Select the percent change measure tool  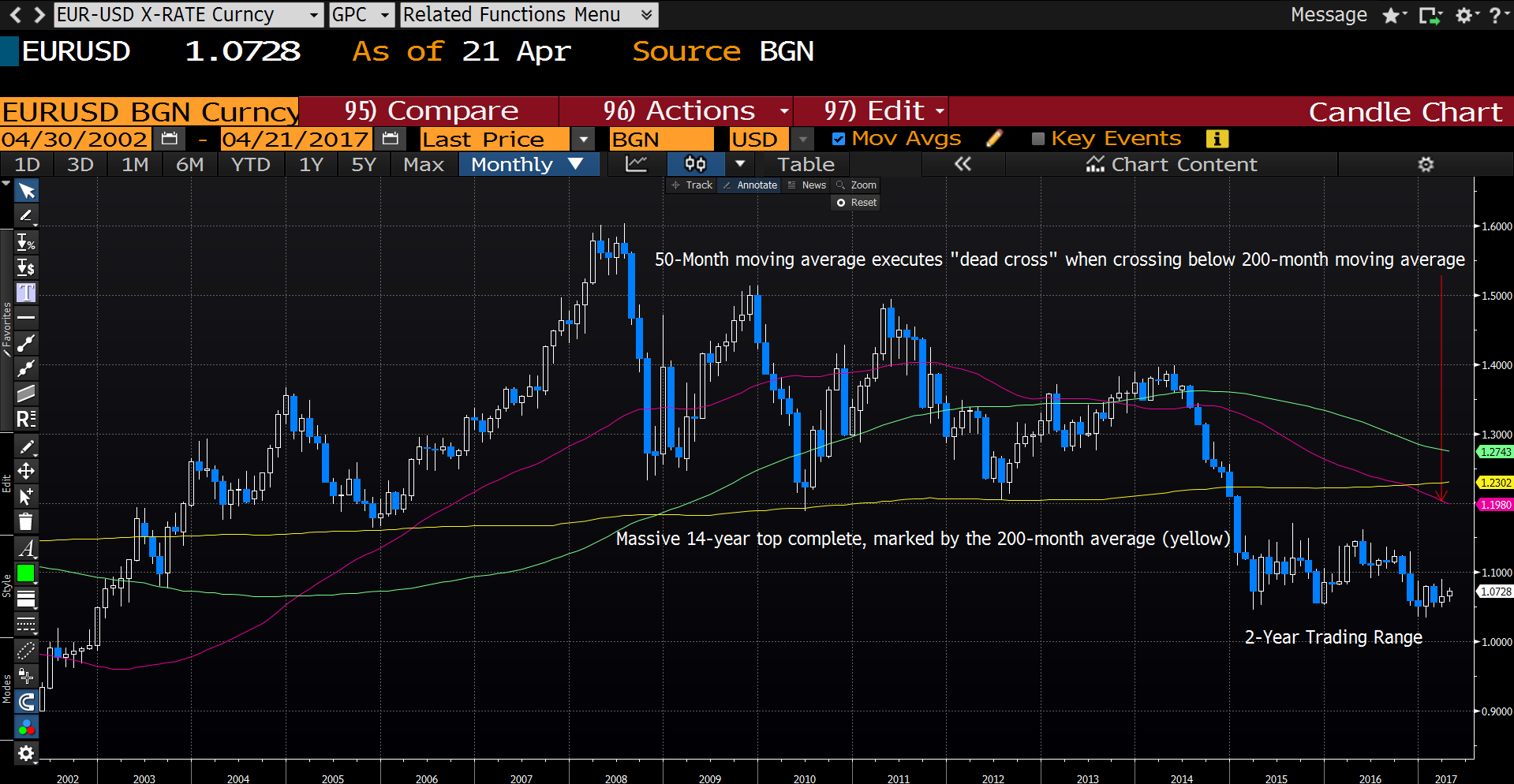pyautogui.click(x=26, y=243)
